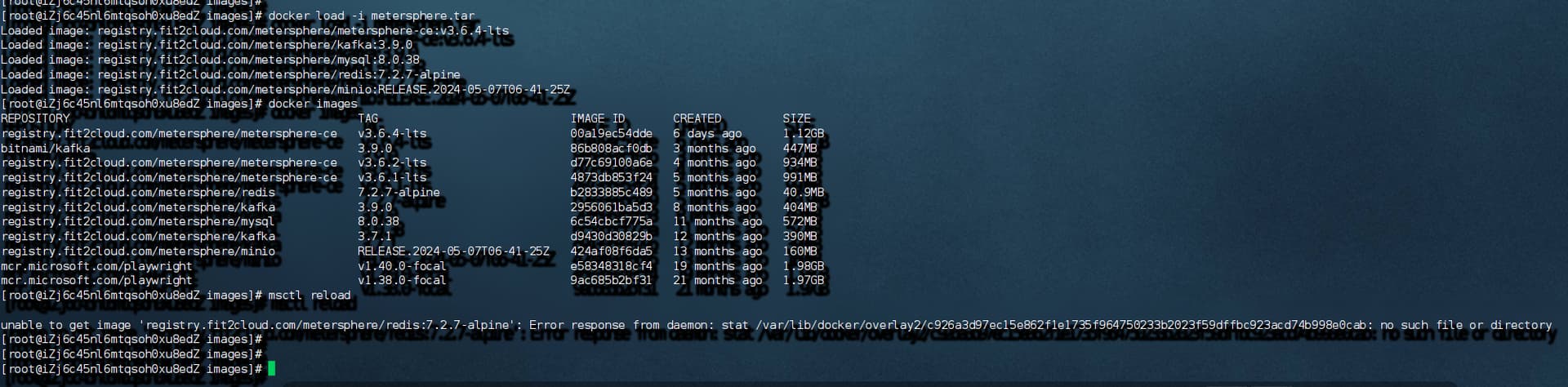This screenshot has width=1568, height=387.
Task: Select the v1.38.0-focal playwright tag
Action: (402, 280)
